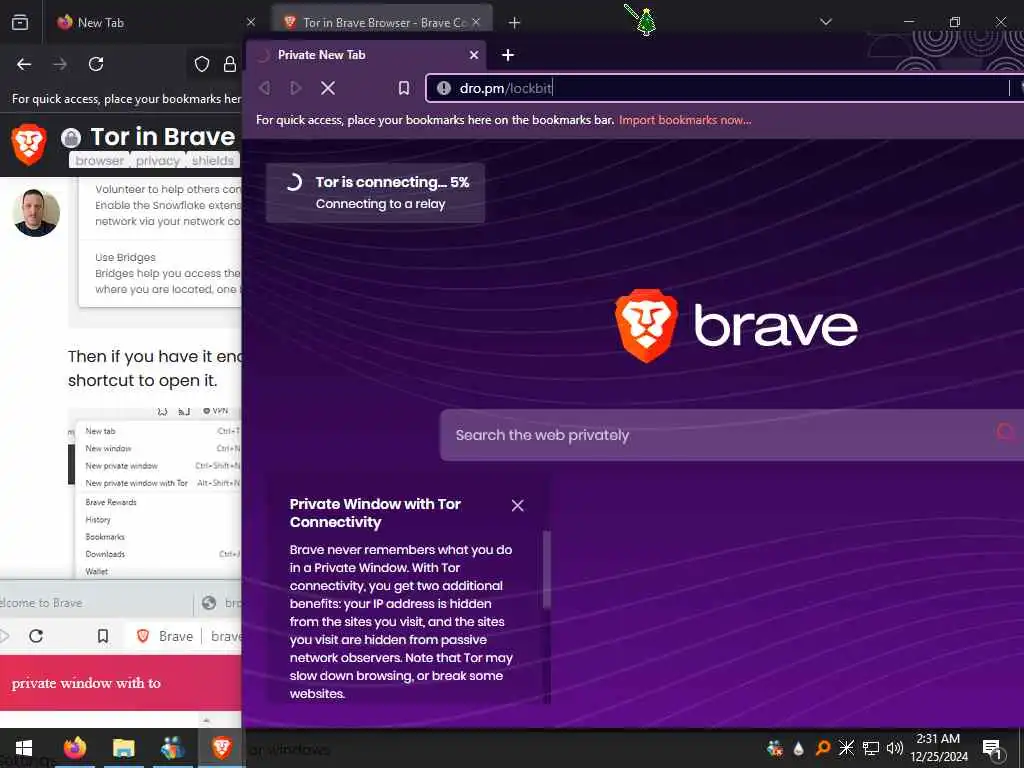Open the notification center in the taskbar
1024x768 pixels.
click(992, 749)
